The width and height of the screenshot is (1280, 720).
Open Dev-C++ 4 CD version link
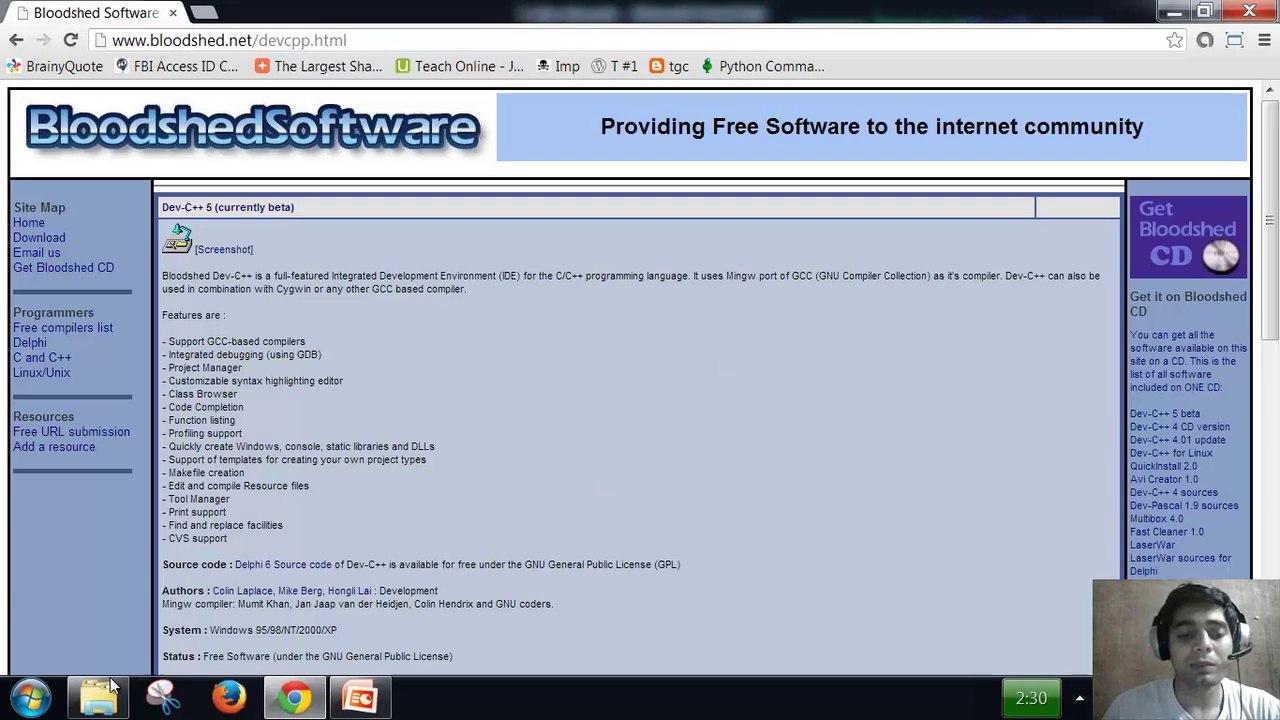[1180, 427]
